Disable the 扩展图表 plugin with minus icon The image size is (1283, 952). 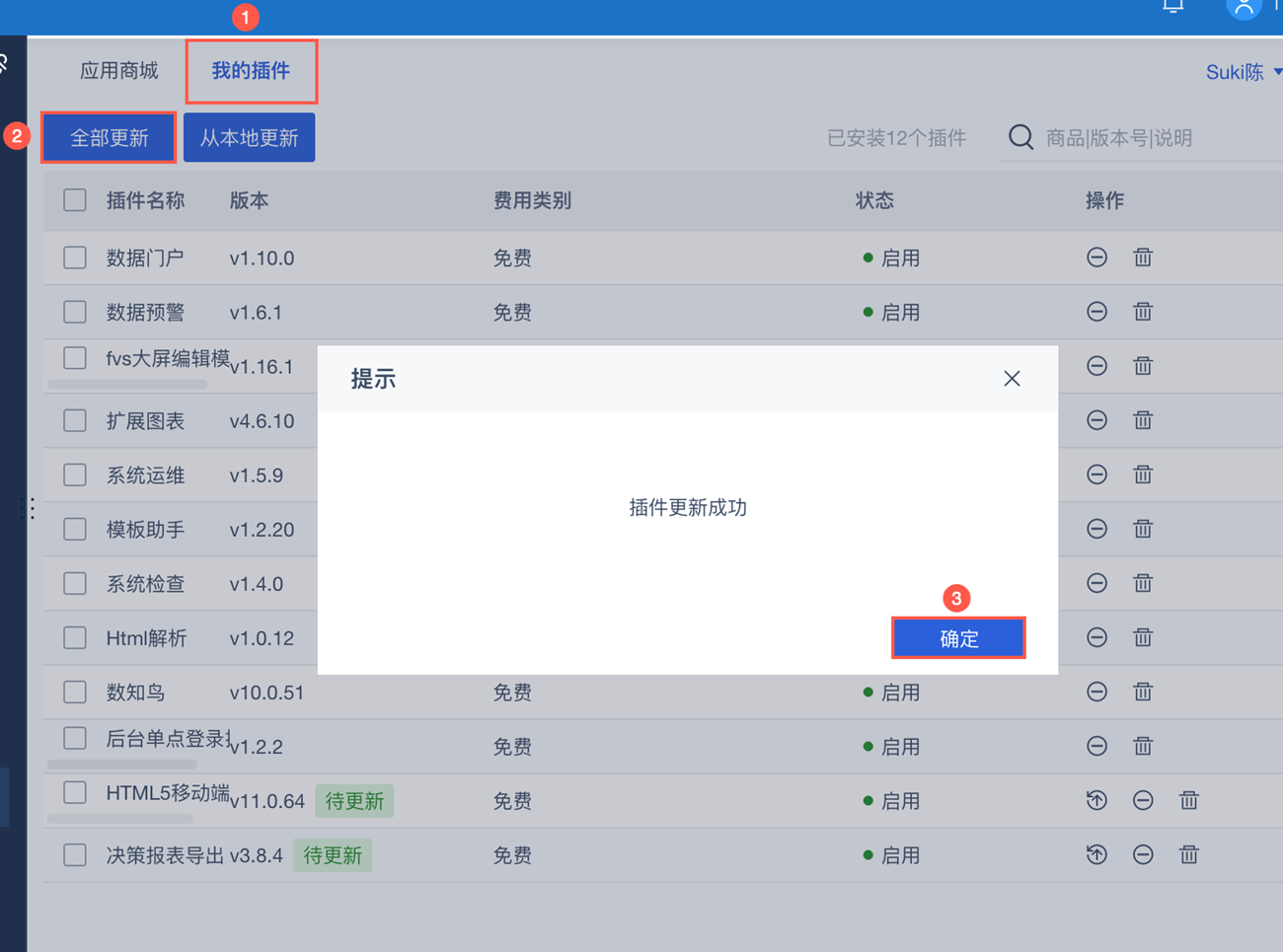(x=1096, y=420)
